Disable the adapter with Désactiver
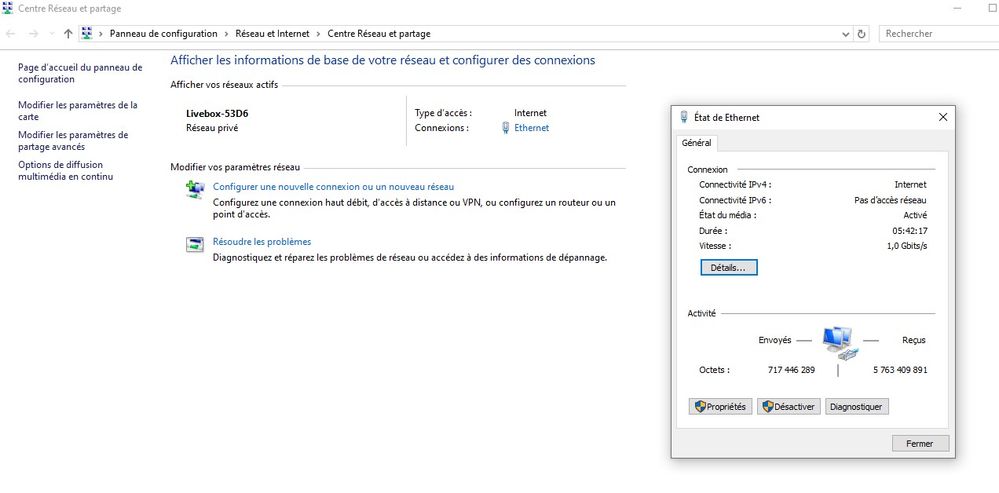Screen dimensions: 999x493 (x=788, y=407)
